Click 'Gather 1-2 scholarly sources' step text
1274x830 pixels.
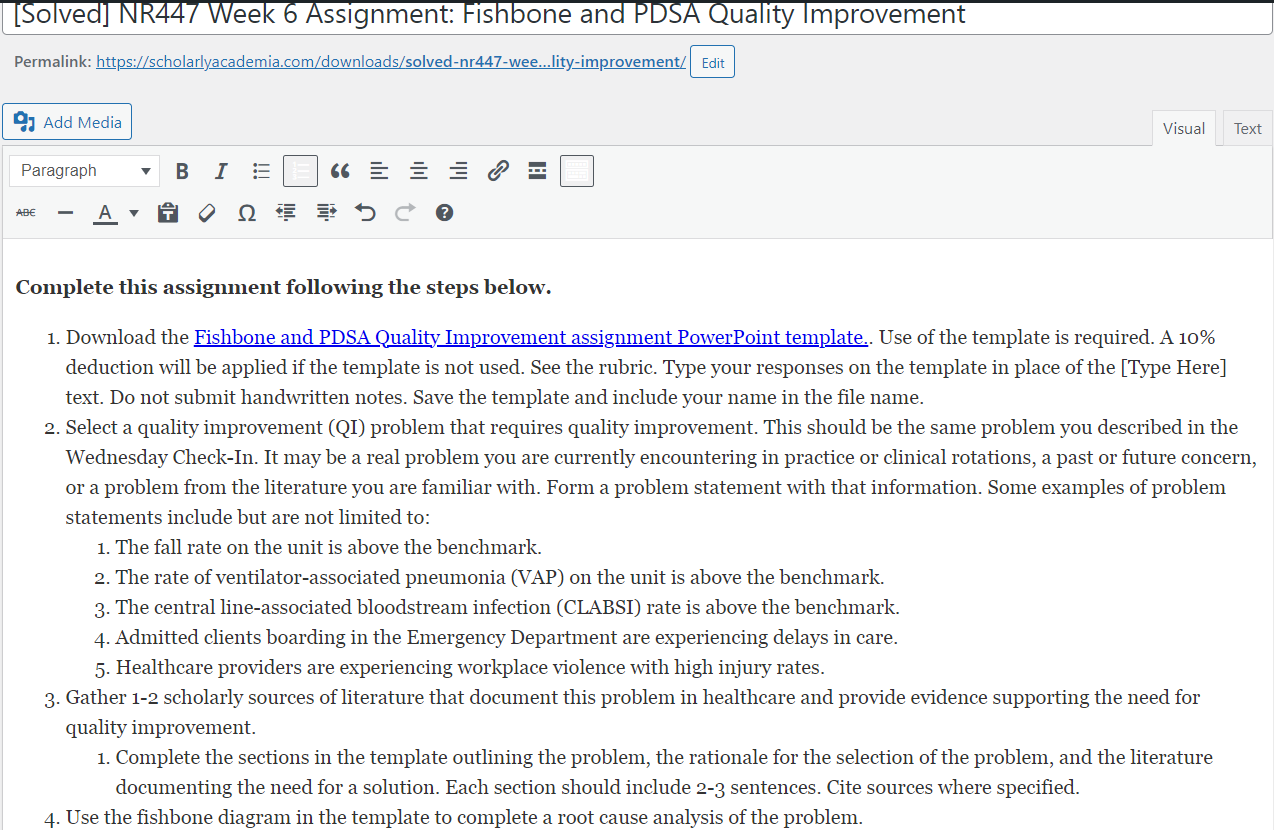[x=633, y=712]
